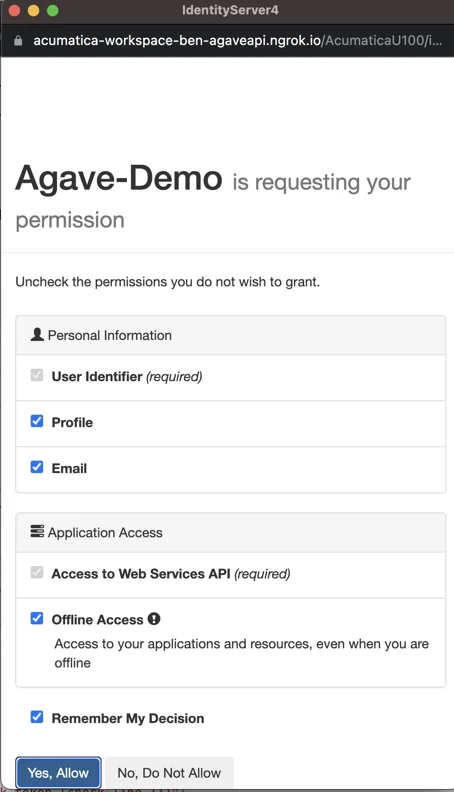Click the No, Do Not Allow button
Screen dimensions: 454x792
pyautogui.click(x=169, y=773)
